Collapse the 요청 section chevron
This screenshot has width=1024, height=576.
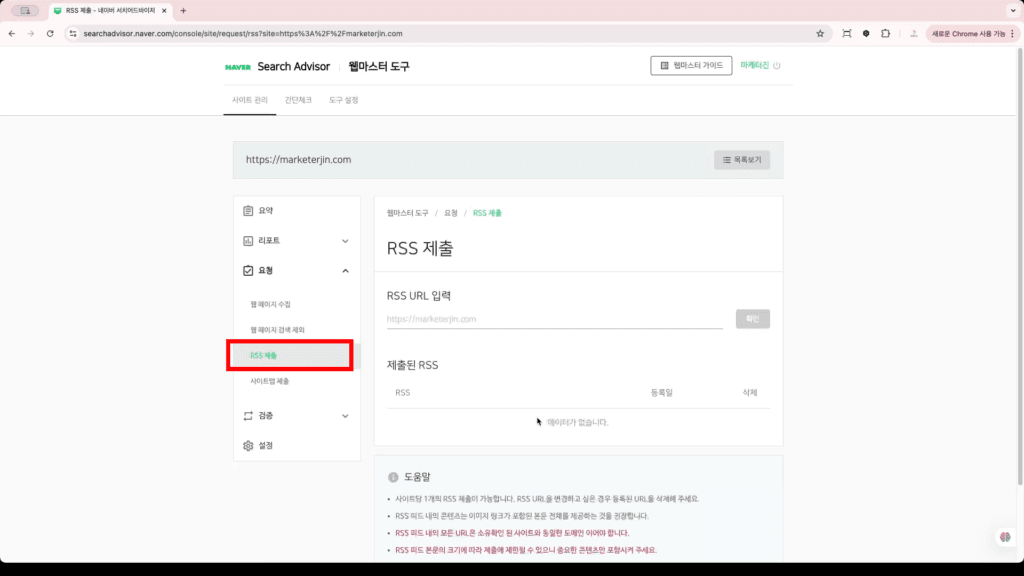tap(345, 271)
